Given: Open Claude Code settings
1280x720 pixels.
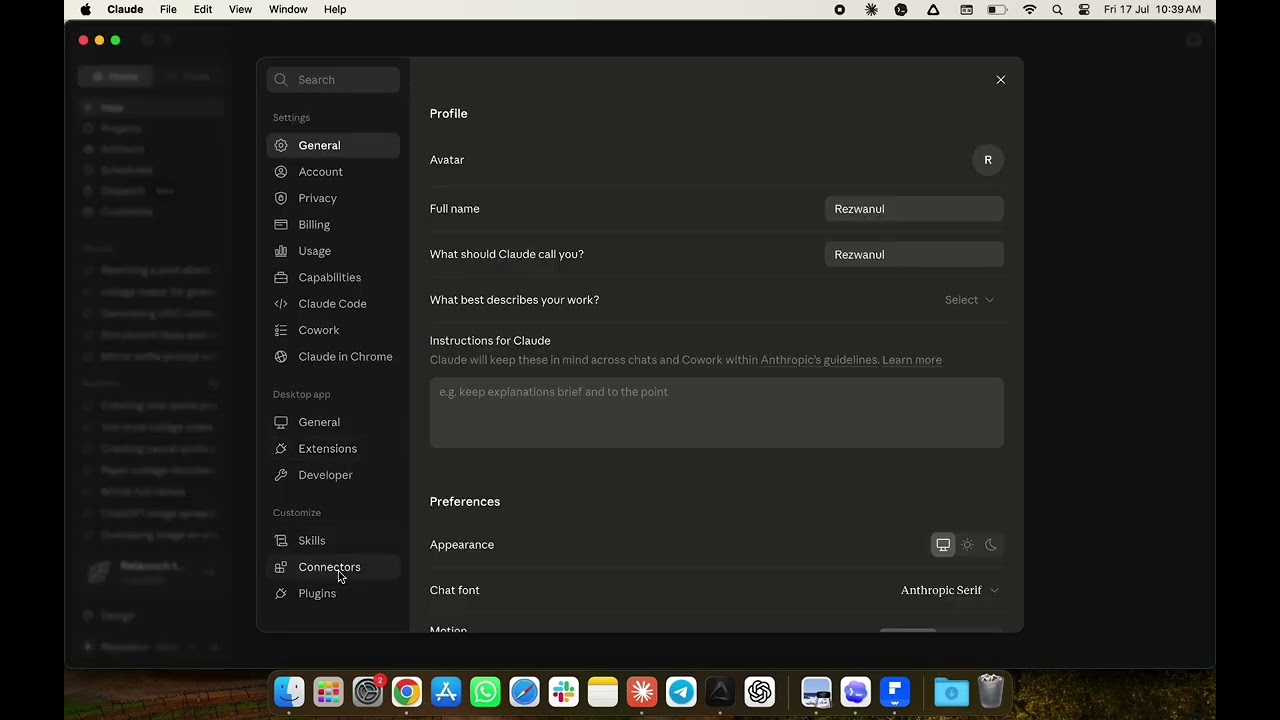Looking at the screenshot, I should coord(333,304).
